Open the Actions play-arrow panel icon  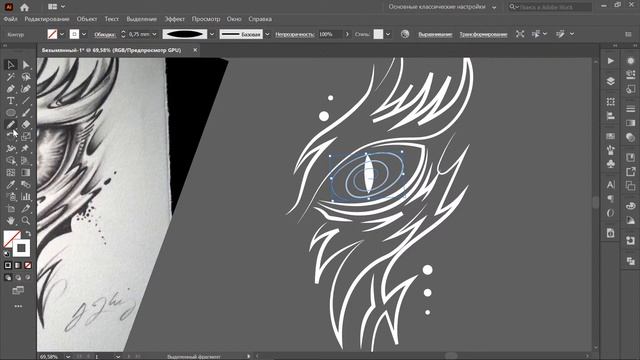point(611,60)
